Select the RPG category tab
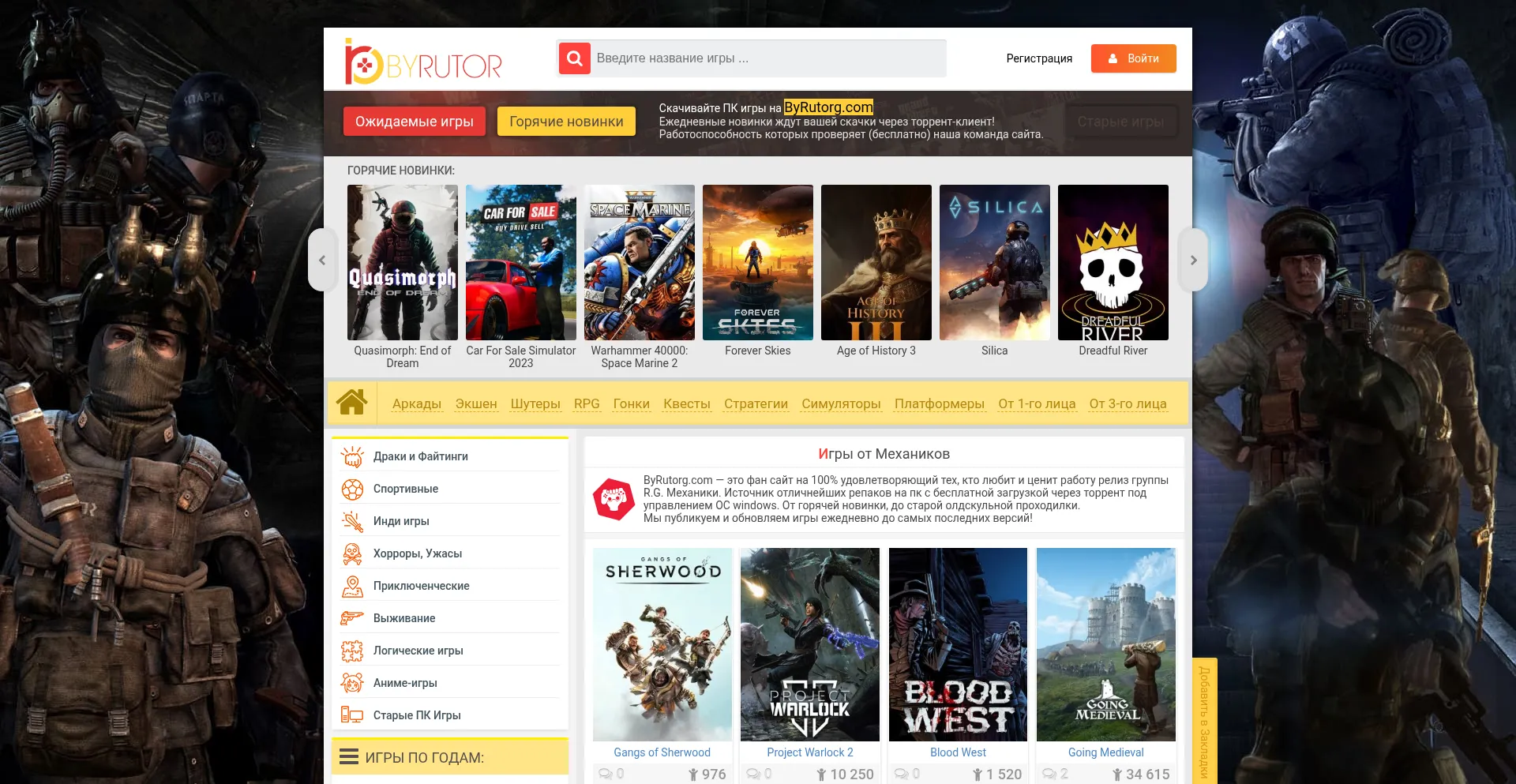Image resolution: width=1516 pixels, height=784 pixels. (x=587, y=403)
